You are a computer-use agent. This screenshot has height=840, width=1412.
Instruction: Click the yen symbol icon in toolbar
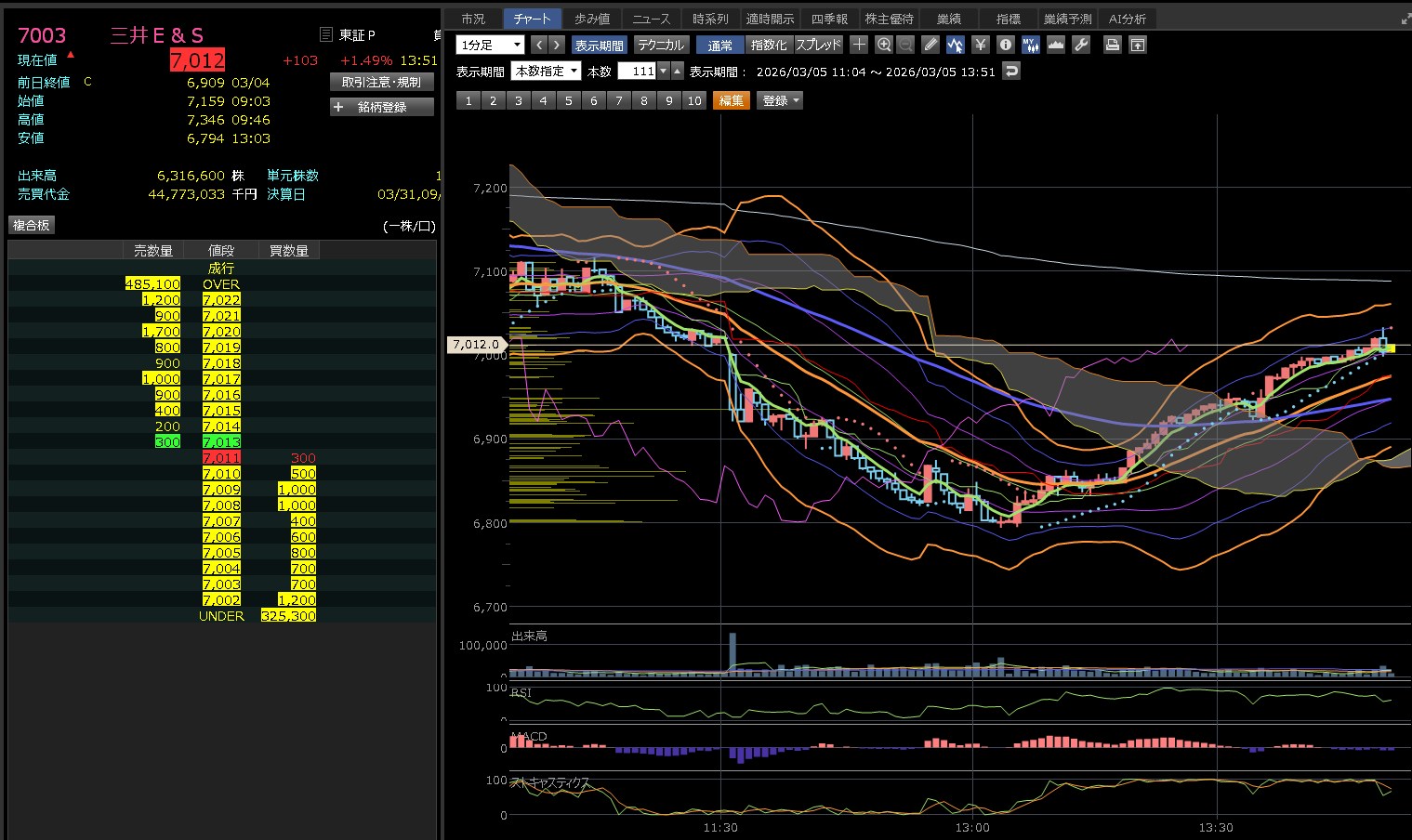(980, 45)
